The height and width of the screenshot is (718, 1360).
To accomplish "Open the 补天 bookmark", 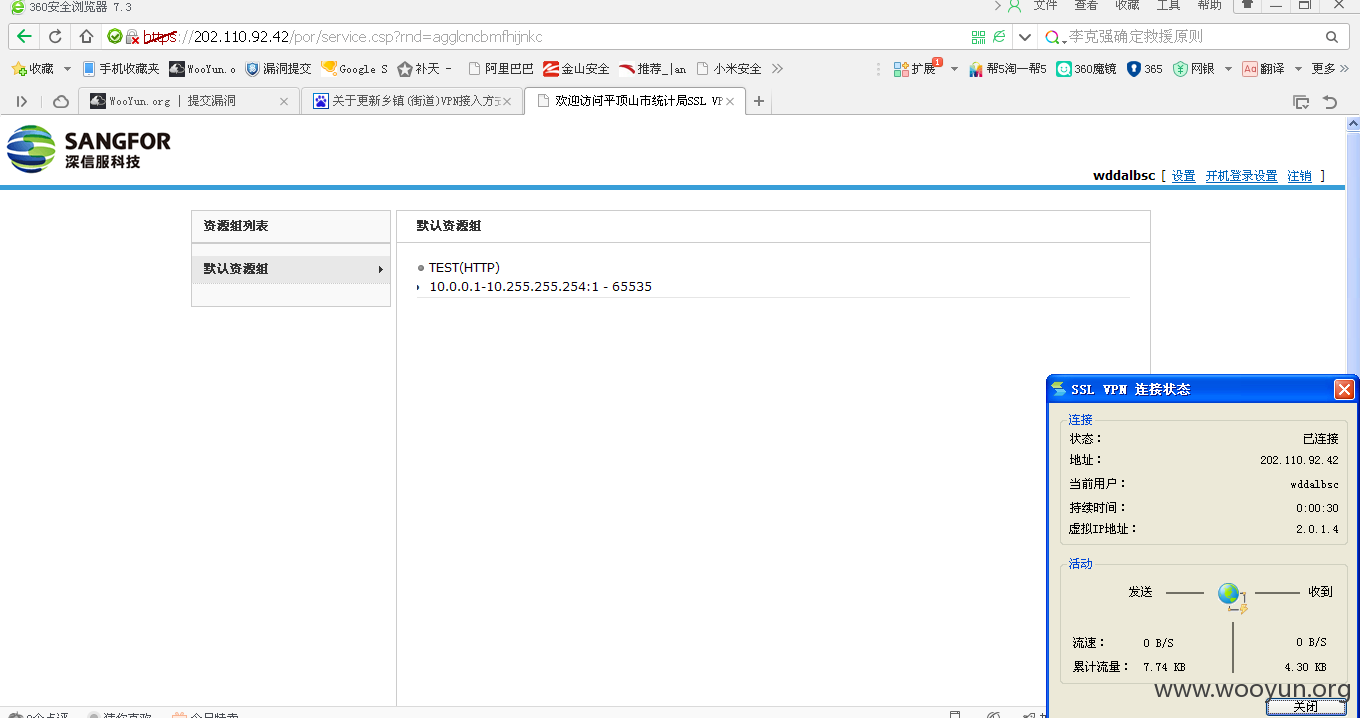I will 425,69.
